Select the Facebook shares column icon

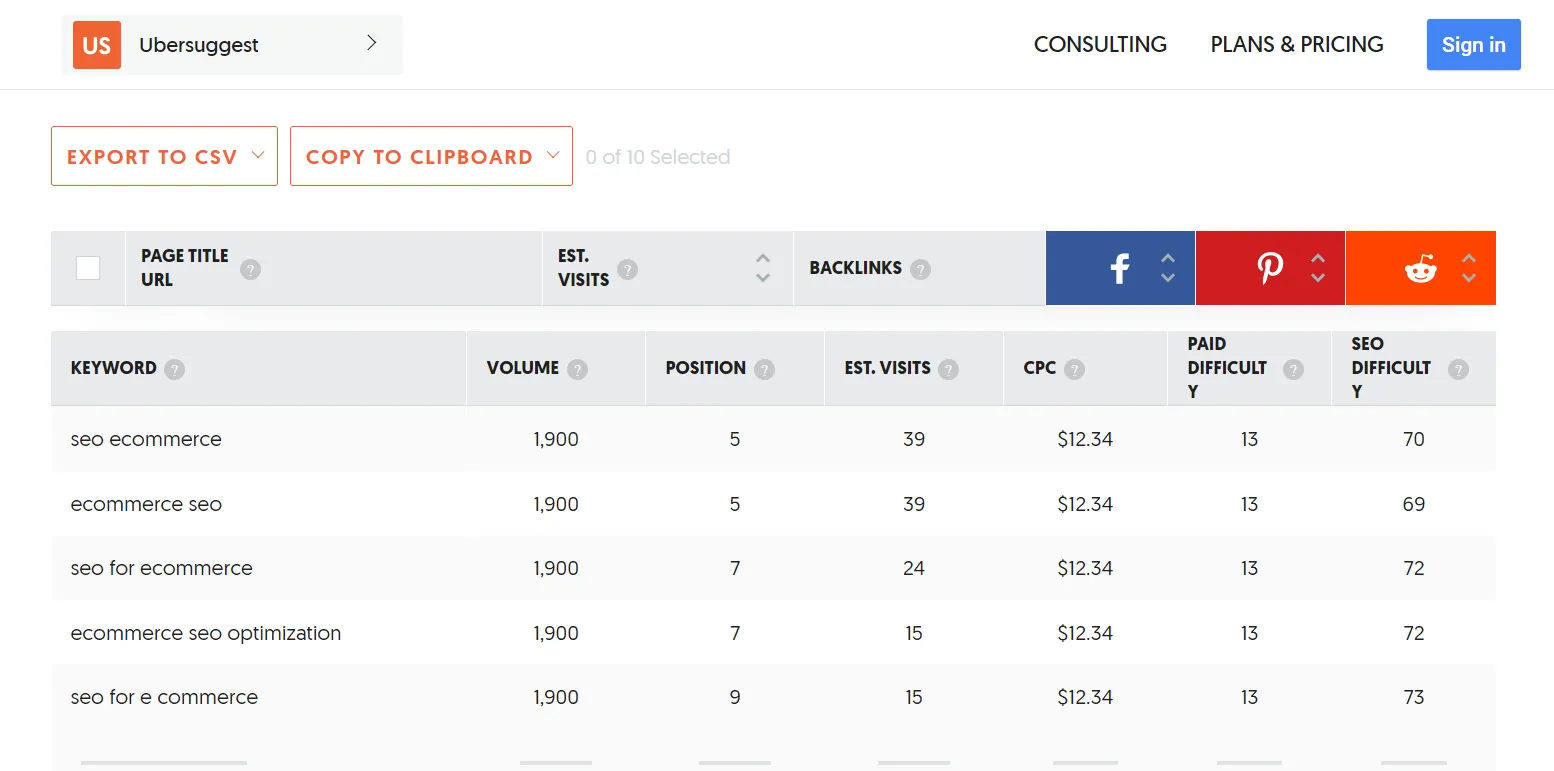pyautogui.click(x=1119, y=268)
